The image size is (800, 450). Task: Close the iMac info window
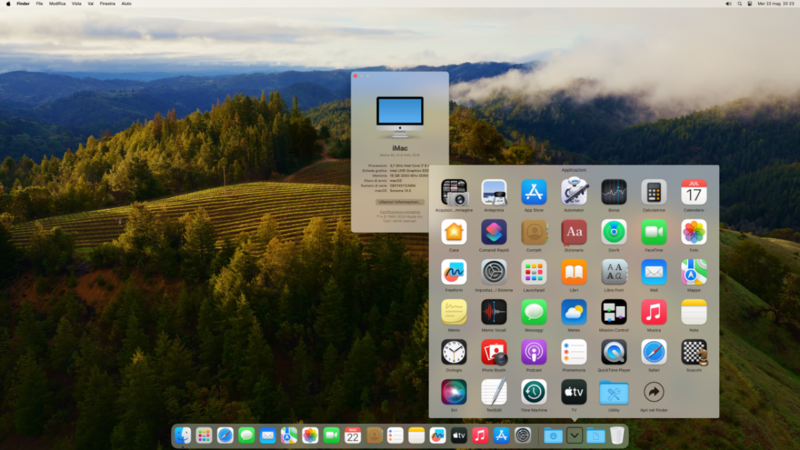356,76
